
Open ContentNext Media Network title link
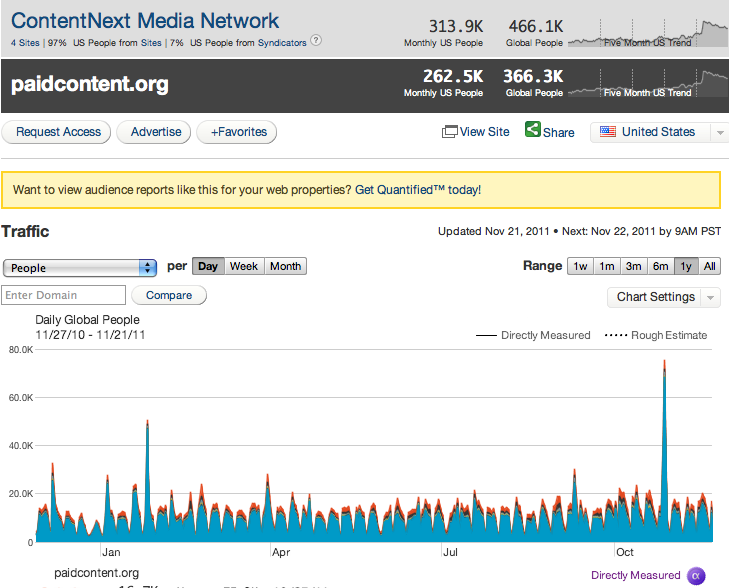(x=145, y=20)
